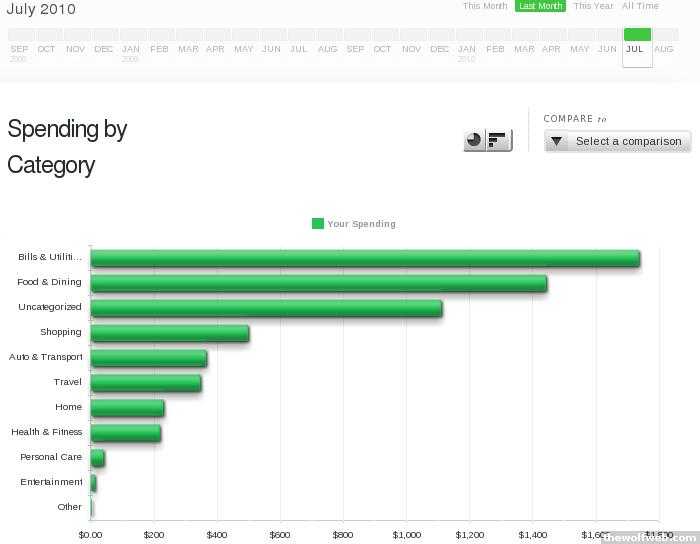Select the This Month time range
This screenshot has width=700, height=544.
click(485, 6)
